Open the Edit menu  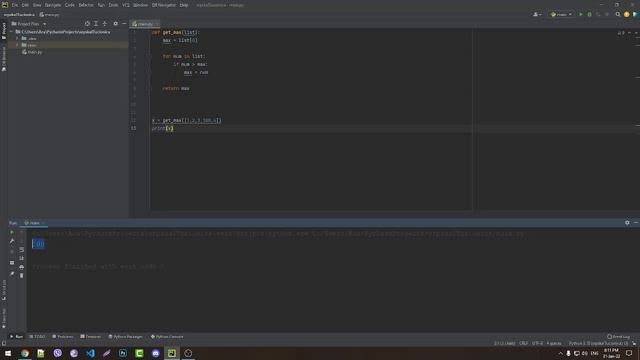point(25,5)
